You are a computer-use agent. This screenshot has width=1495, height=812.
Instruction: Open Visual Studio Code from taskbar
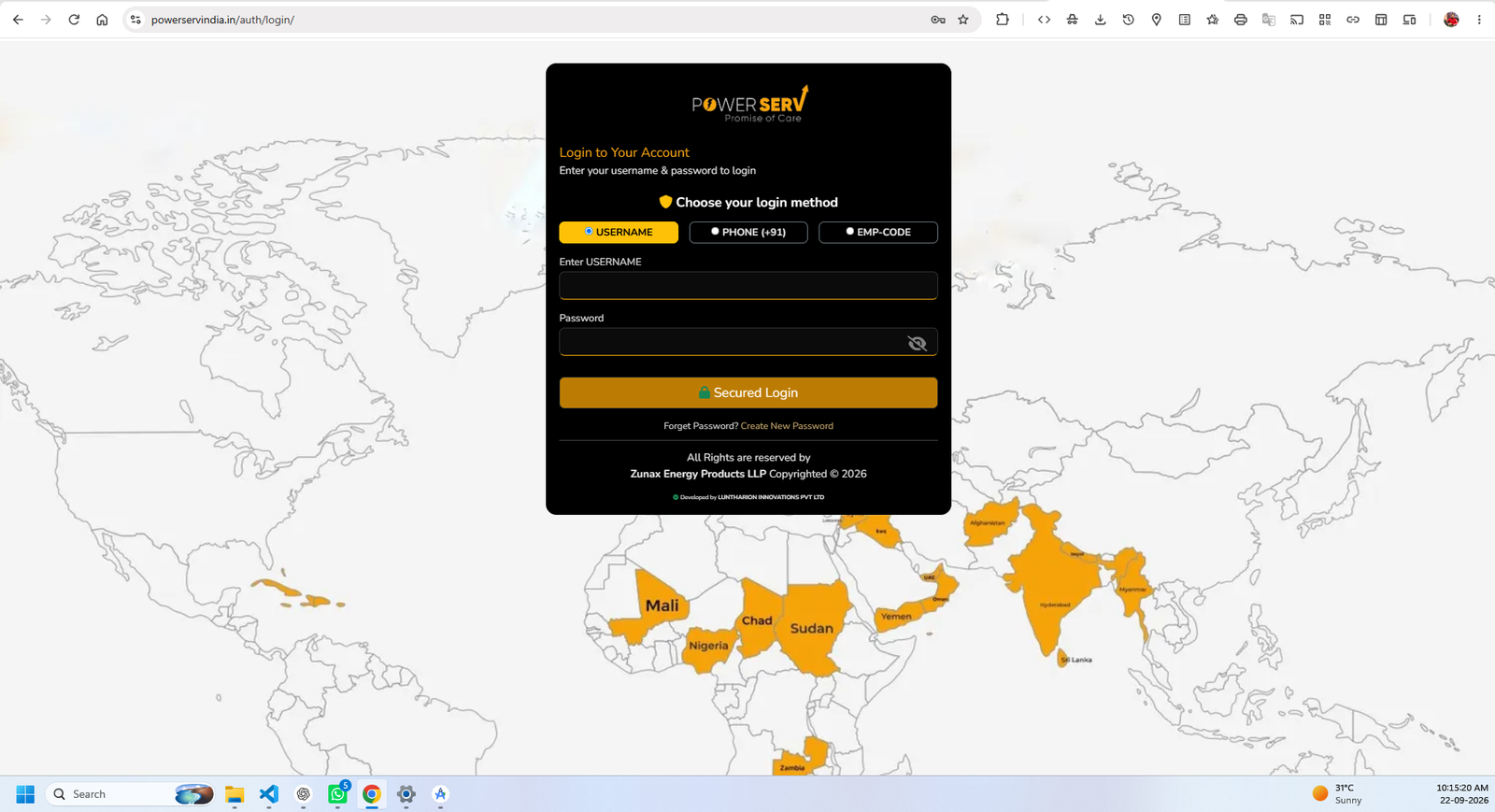pos(269,794)
